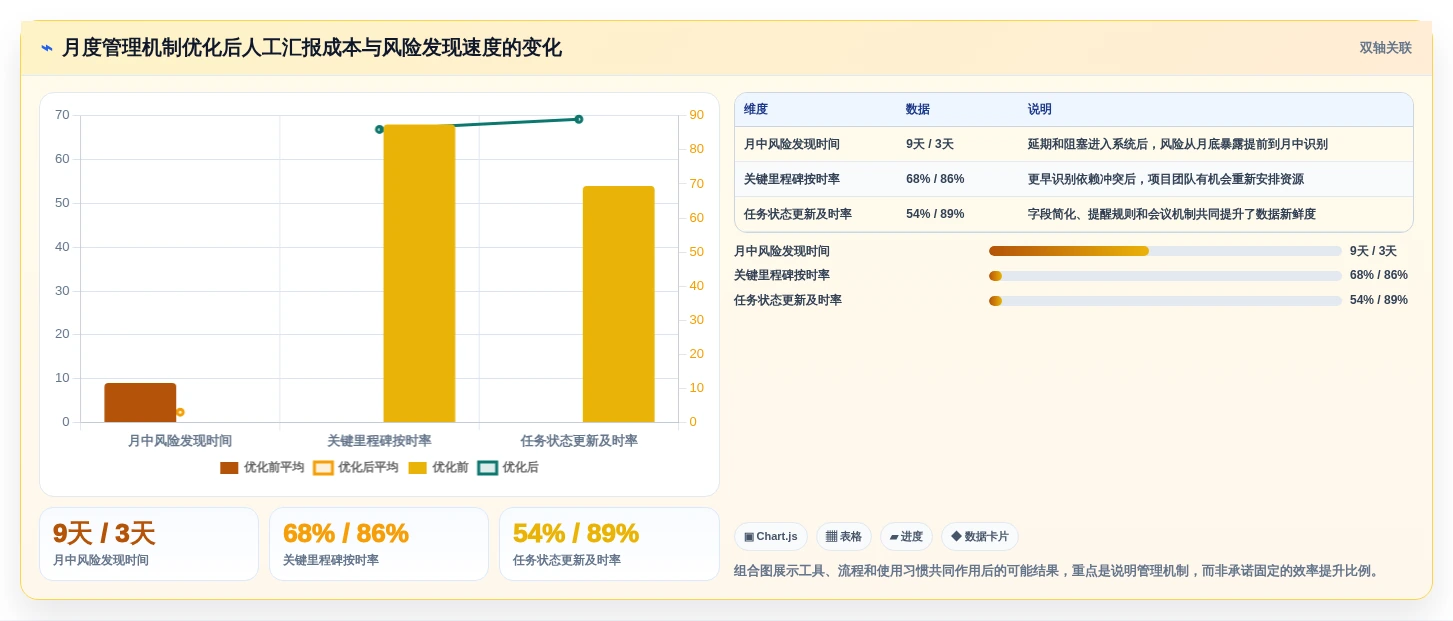Open the 9天 / 3天 data card
The height and width of the screenshot is (621, 1453).
pos(149,544)
